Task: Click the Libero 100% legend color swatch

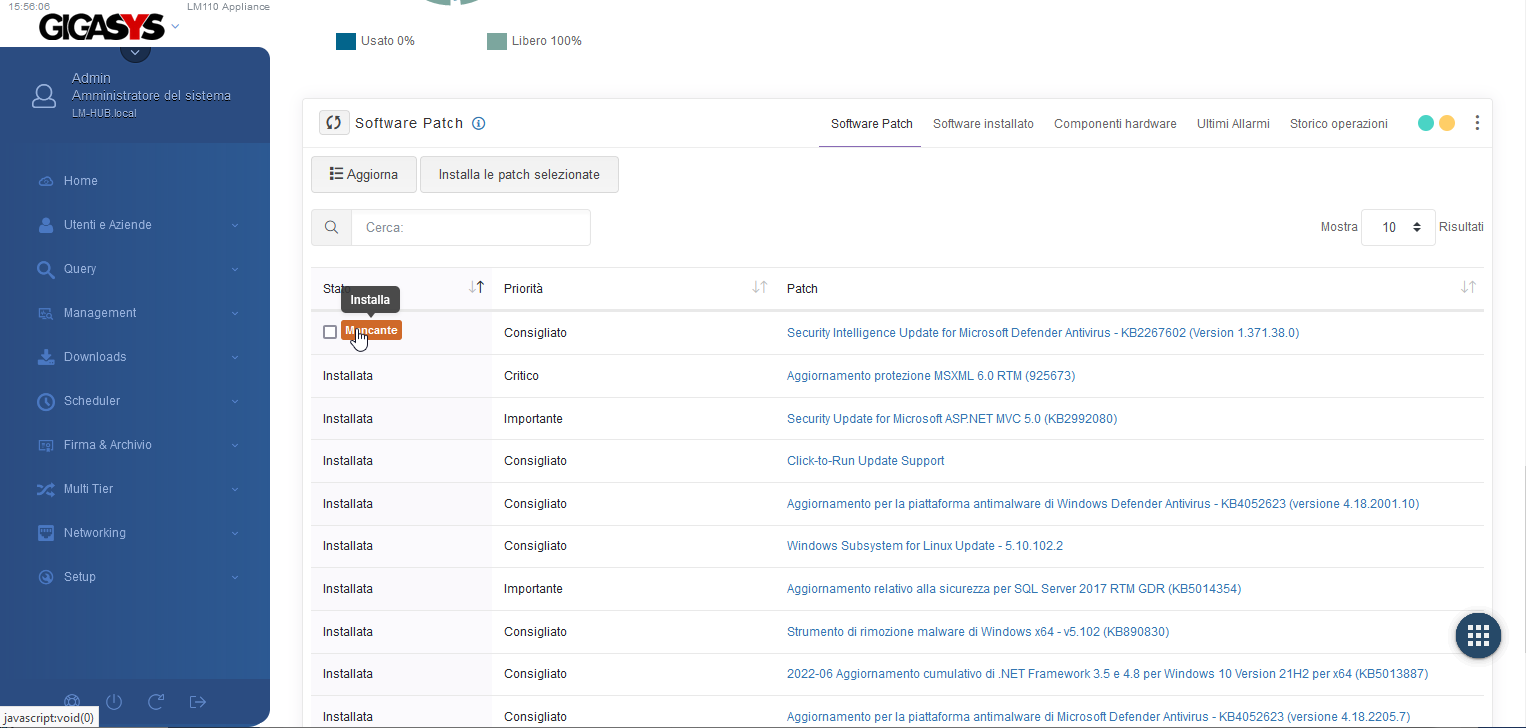Action: pyautogui.click(x=497, y=41)
